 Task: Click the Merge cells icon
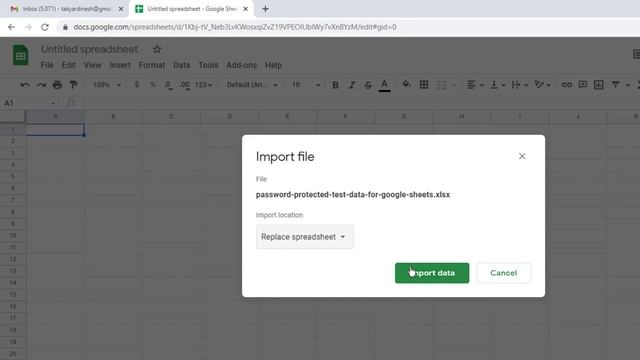[441, 85]
